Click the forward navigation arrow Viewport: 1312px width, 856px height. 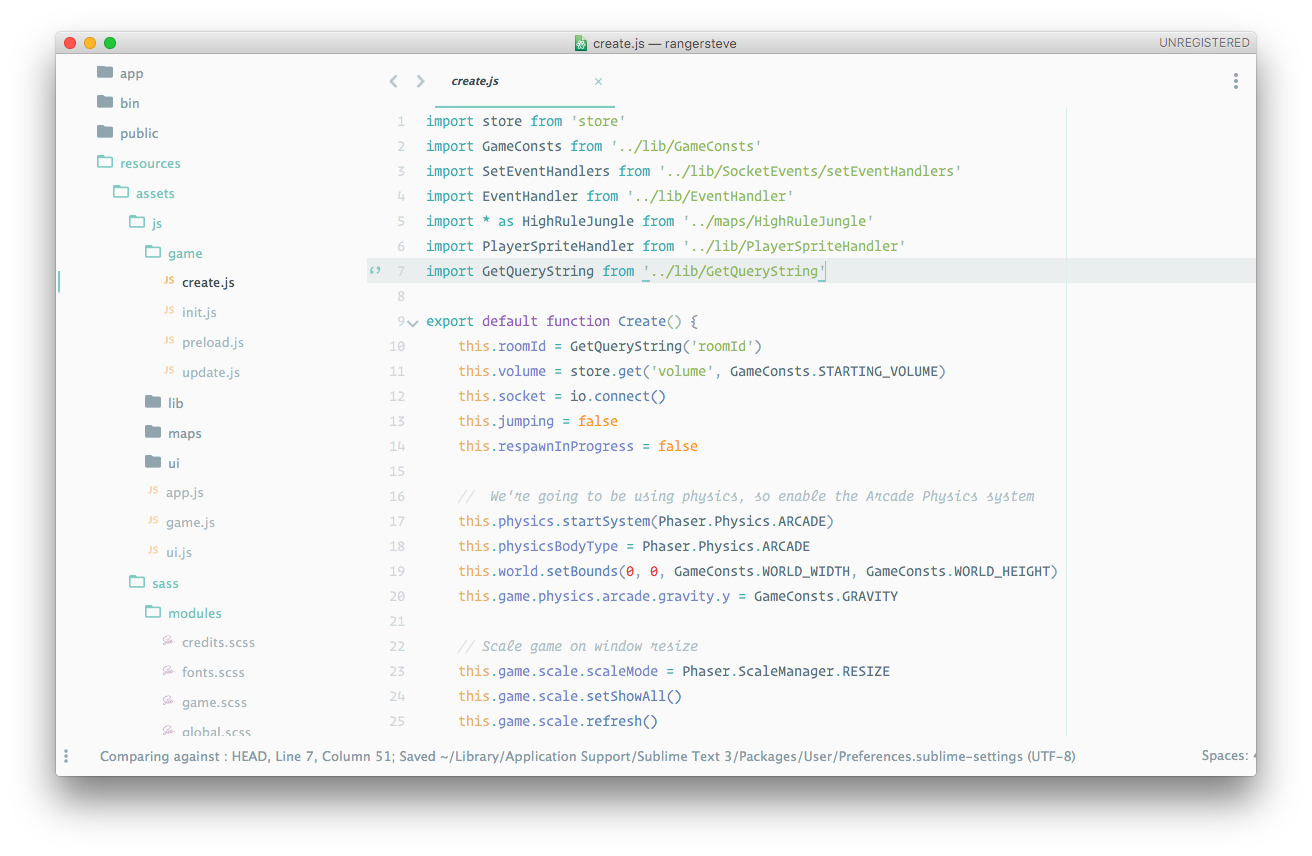(x=420, y=81)
